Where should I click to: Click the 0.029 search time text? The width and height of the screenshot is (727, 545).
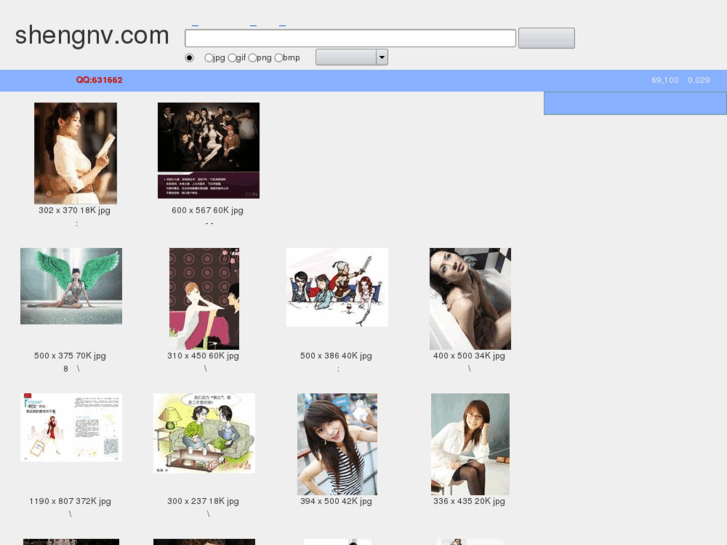699,80
